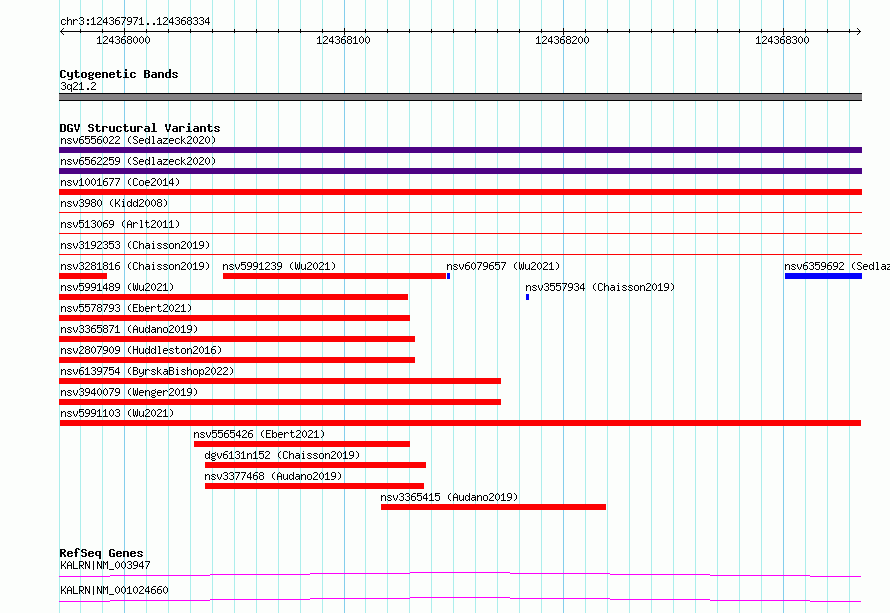Select nsv3940079 (Wenger2019) label
Viewport: 890px width, 613px height.
(129, 392)
